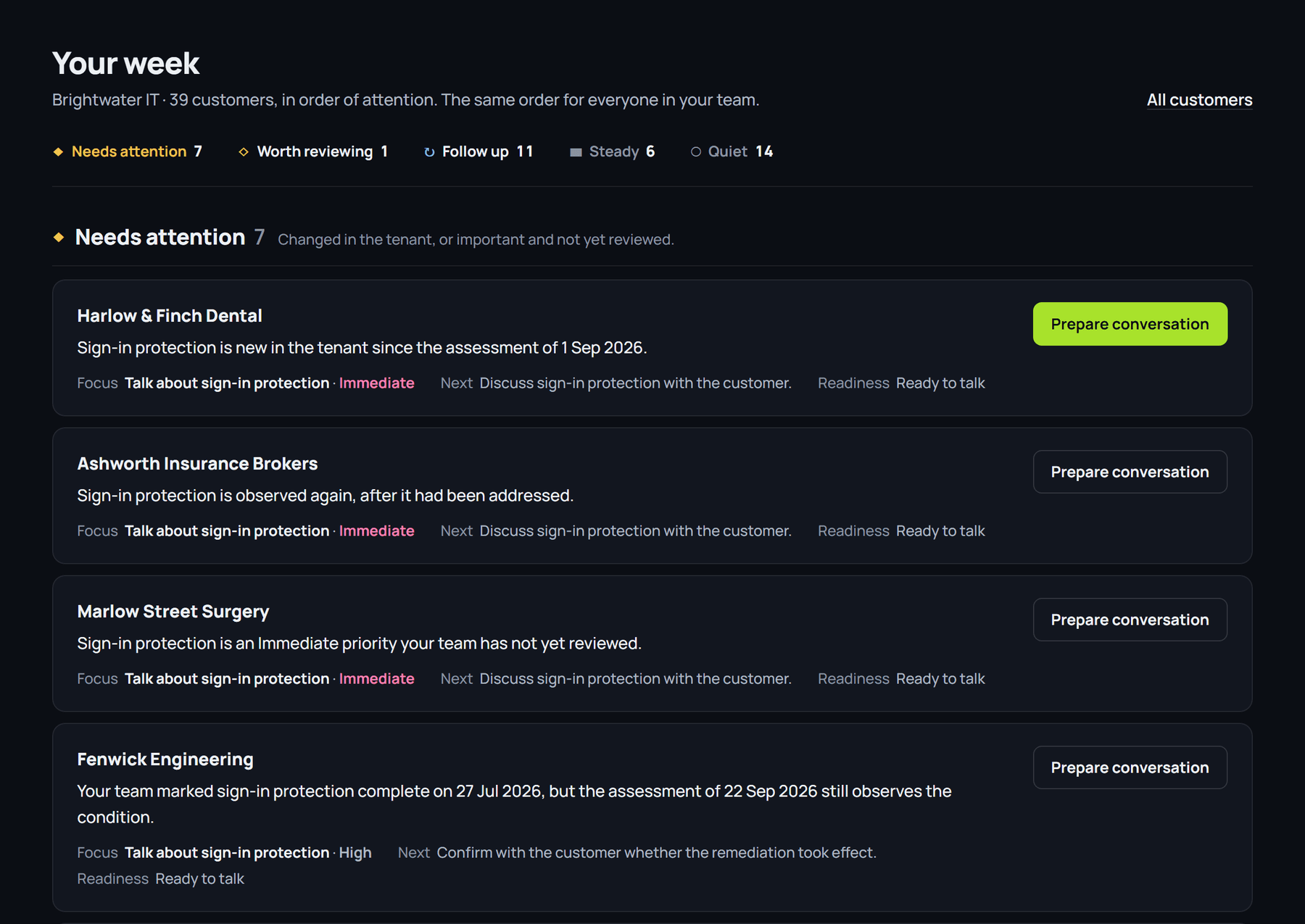Click the Follow up circular arrow icon
This screenshot has width=1305, height=924.
pos(429,151)
